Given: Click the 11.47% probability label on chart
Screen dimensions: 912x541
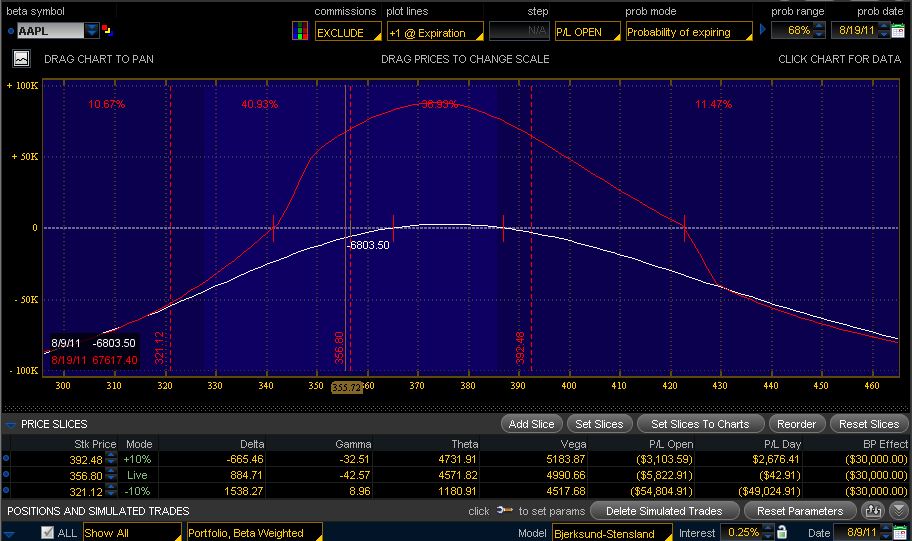Looking at the screenshot, I should [714, 104].
